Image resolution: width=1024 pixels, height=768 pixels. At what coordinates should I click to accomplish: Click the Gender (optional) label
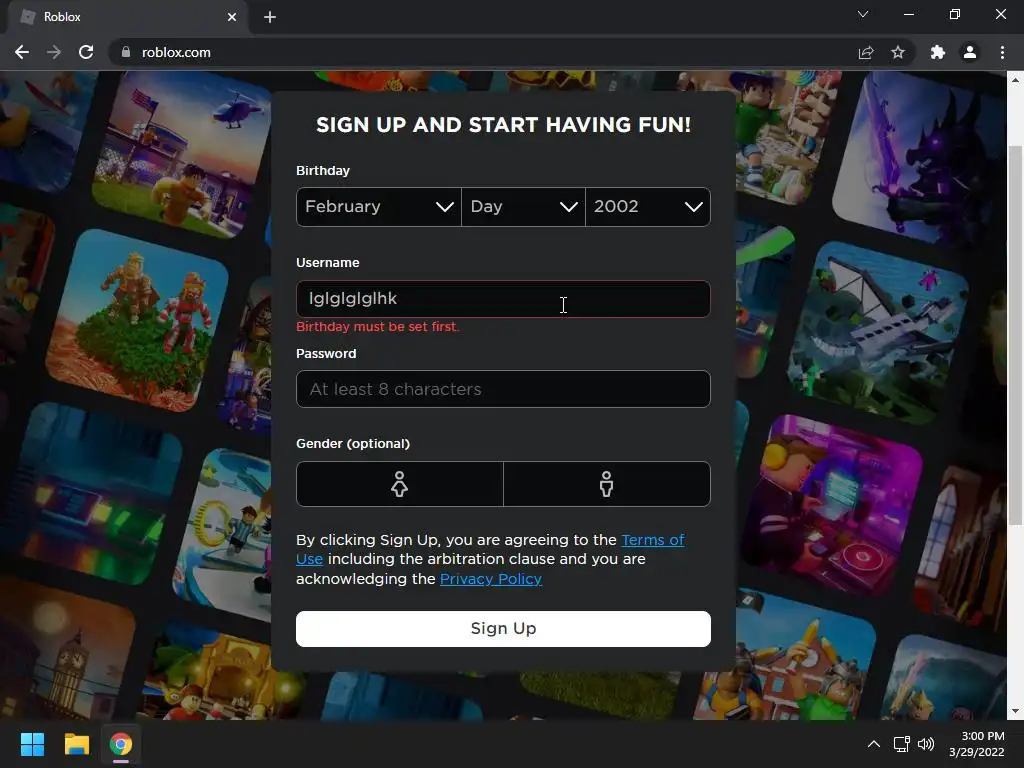pyautogui.click(x=353, y=443)
